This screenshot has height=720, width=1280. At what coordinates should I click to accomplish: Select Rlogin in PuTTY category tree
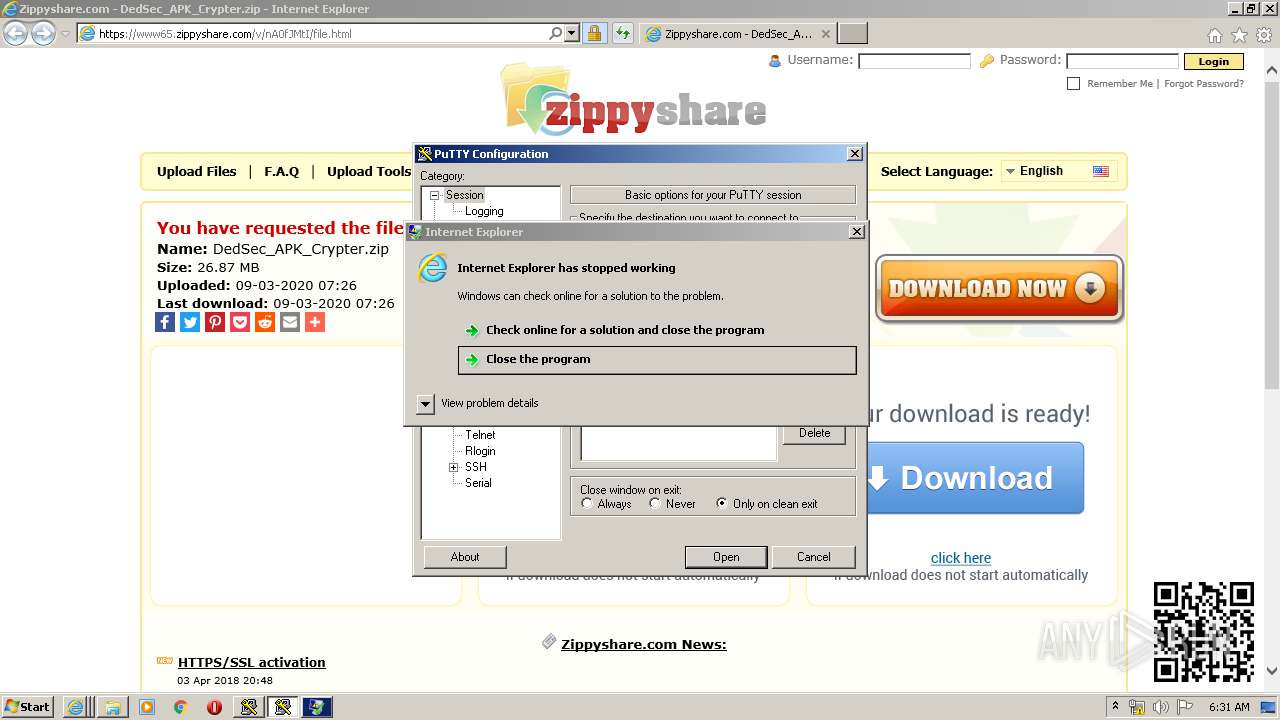point(480,451)
